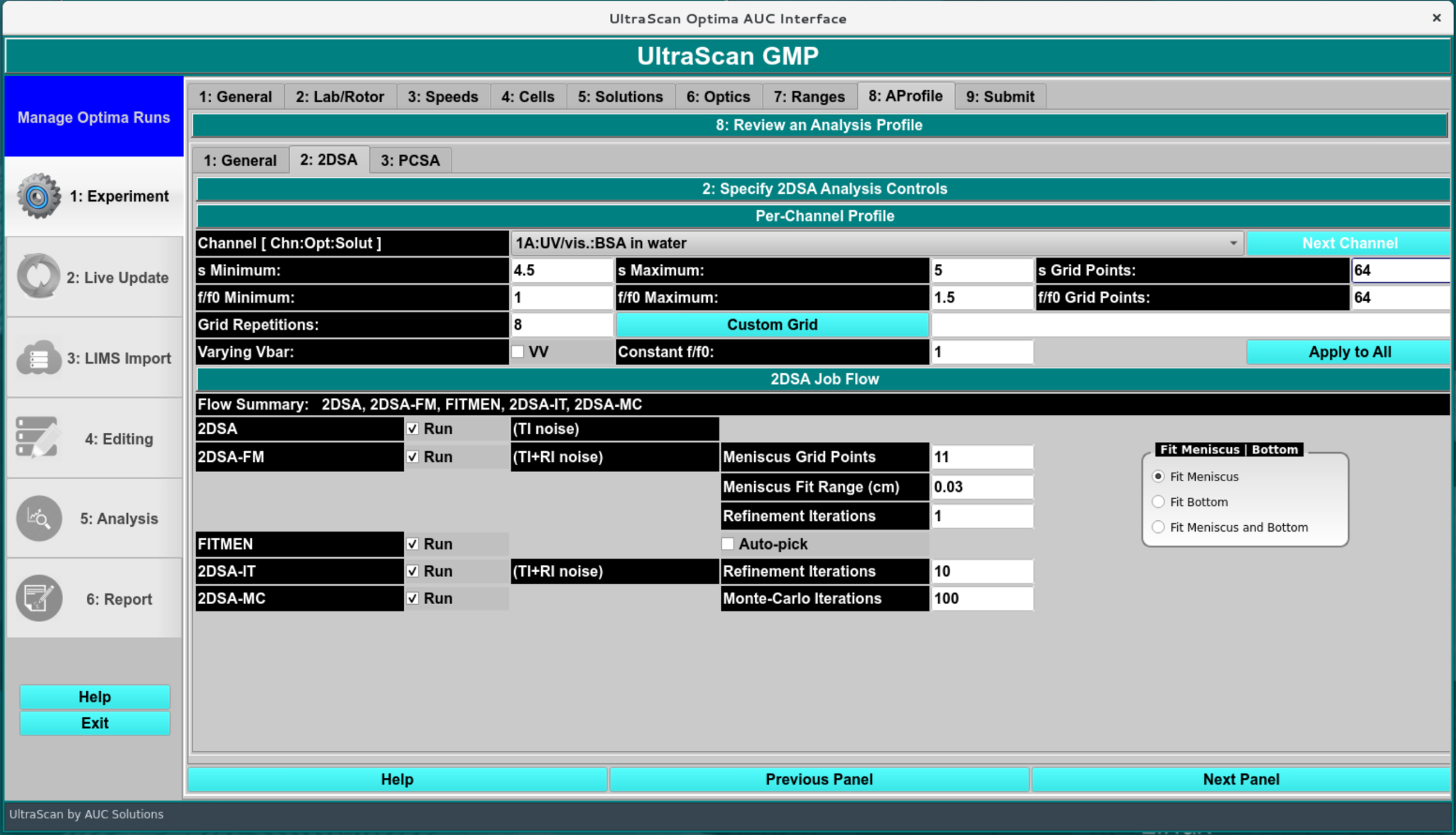Screen dimensions: 1456x835
Task: Go to the 7: Ranges tab
Action: pyautogui.click(x=809, y=97)
